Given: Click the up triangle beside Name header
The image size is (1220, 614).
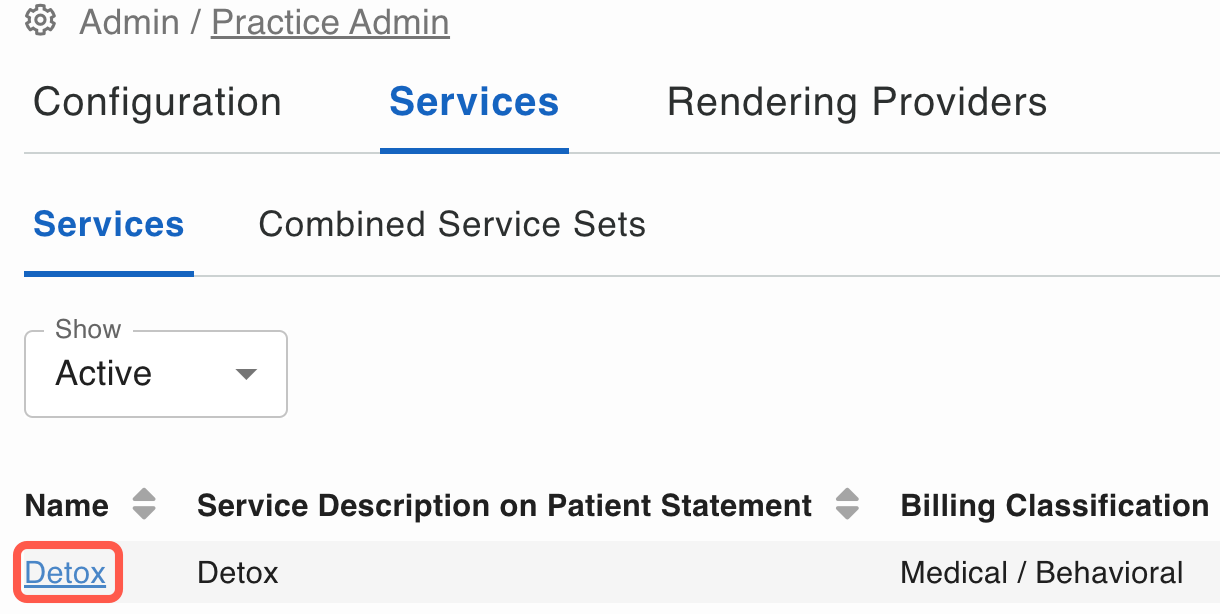Looking at the screenshot, I should coord(144,495).
